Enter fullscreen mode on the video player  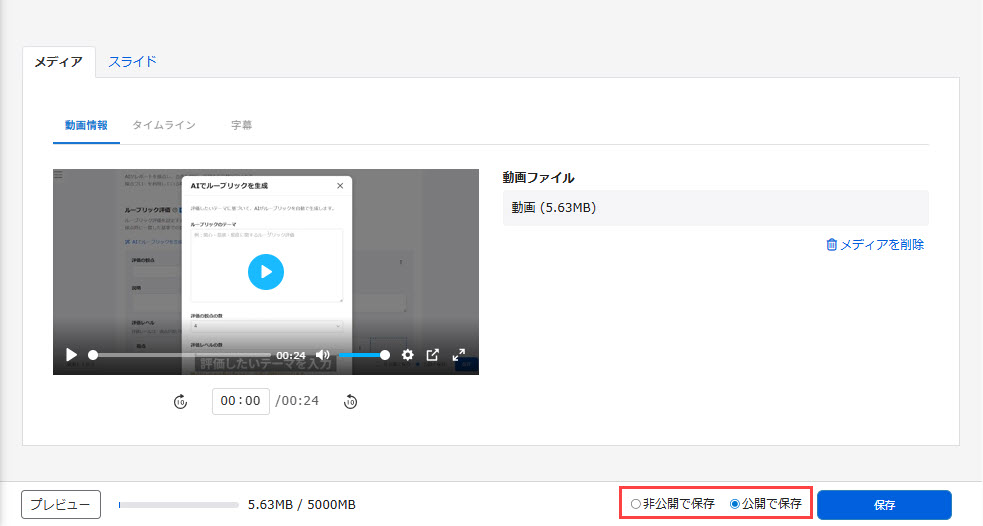[x=459, y=355]
